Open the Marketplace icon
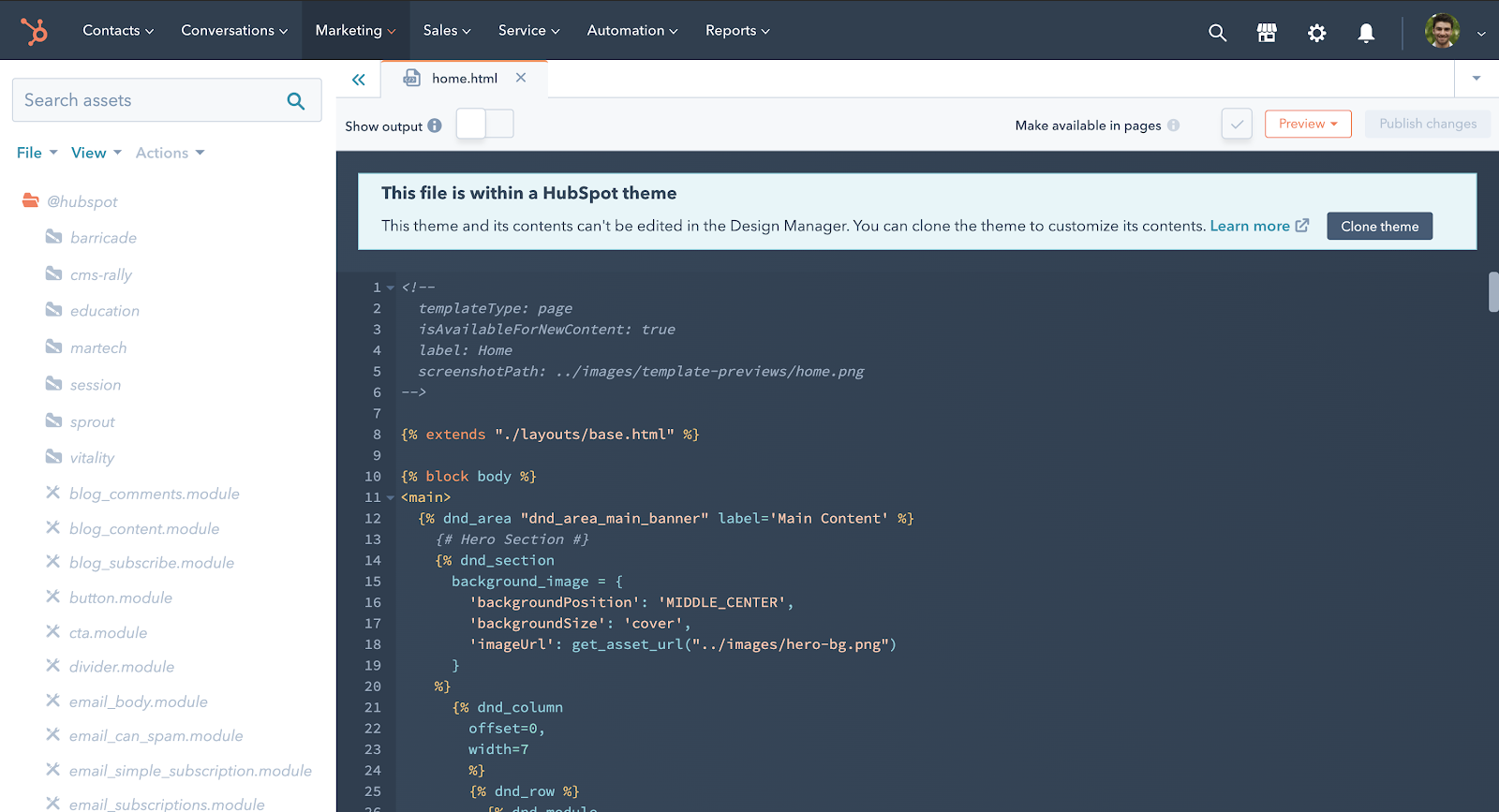Screen dimensions: 1499x812 (1267, 33)
